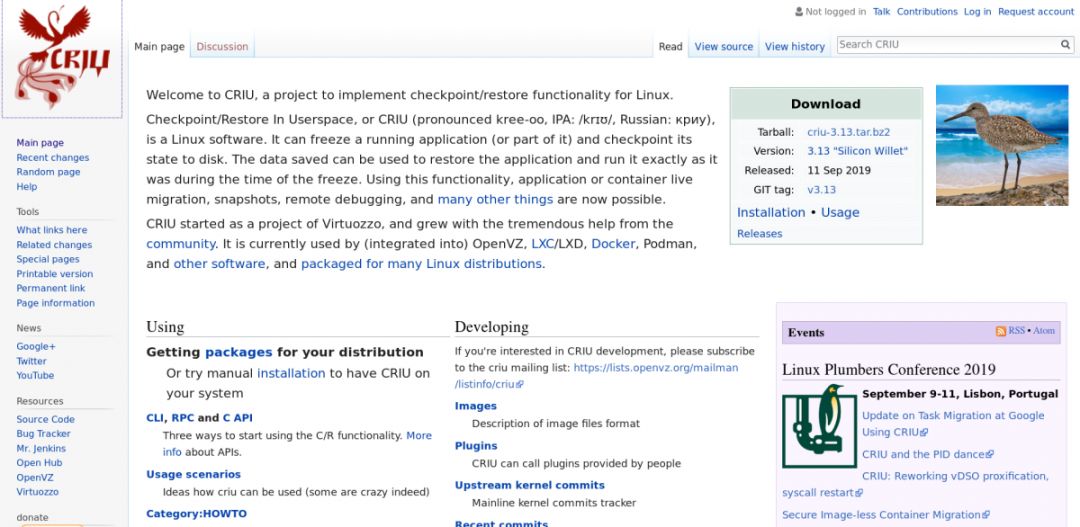Viewport: 1080px width, 527px height.
Task: Open the Releases link
Action: click(760, 234)
